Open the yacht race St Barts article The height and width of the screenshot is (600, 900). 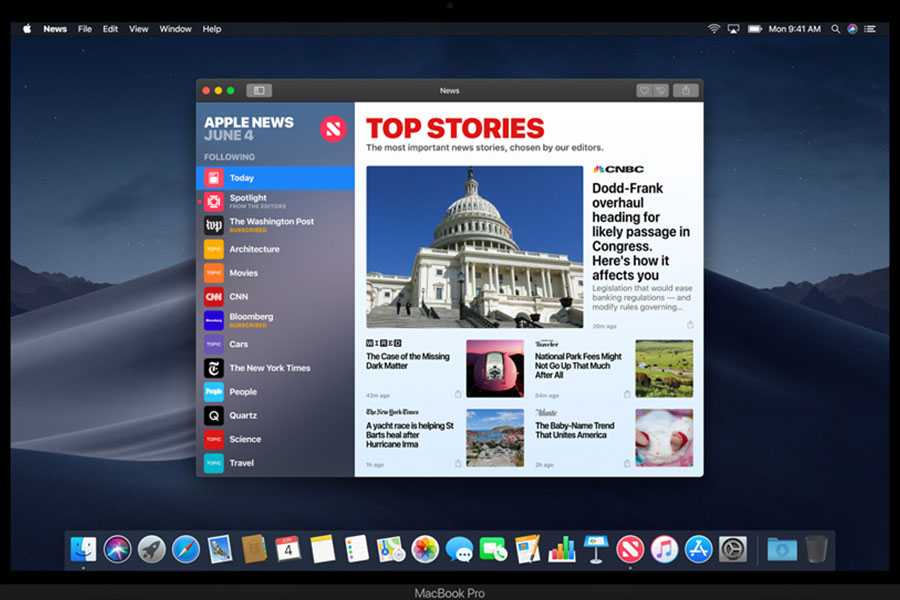(409, 435)
